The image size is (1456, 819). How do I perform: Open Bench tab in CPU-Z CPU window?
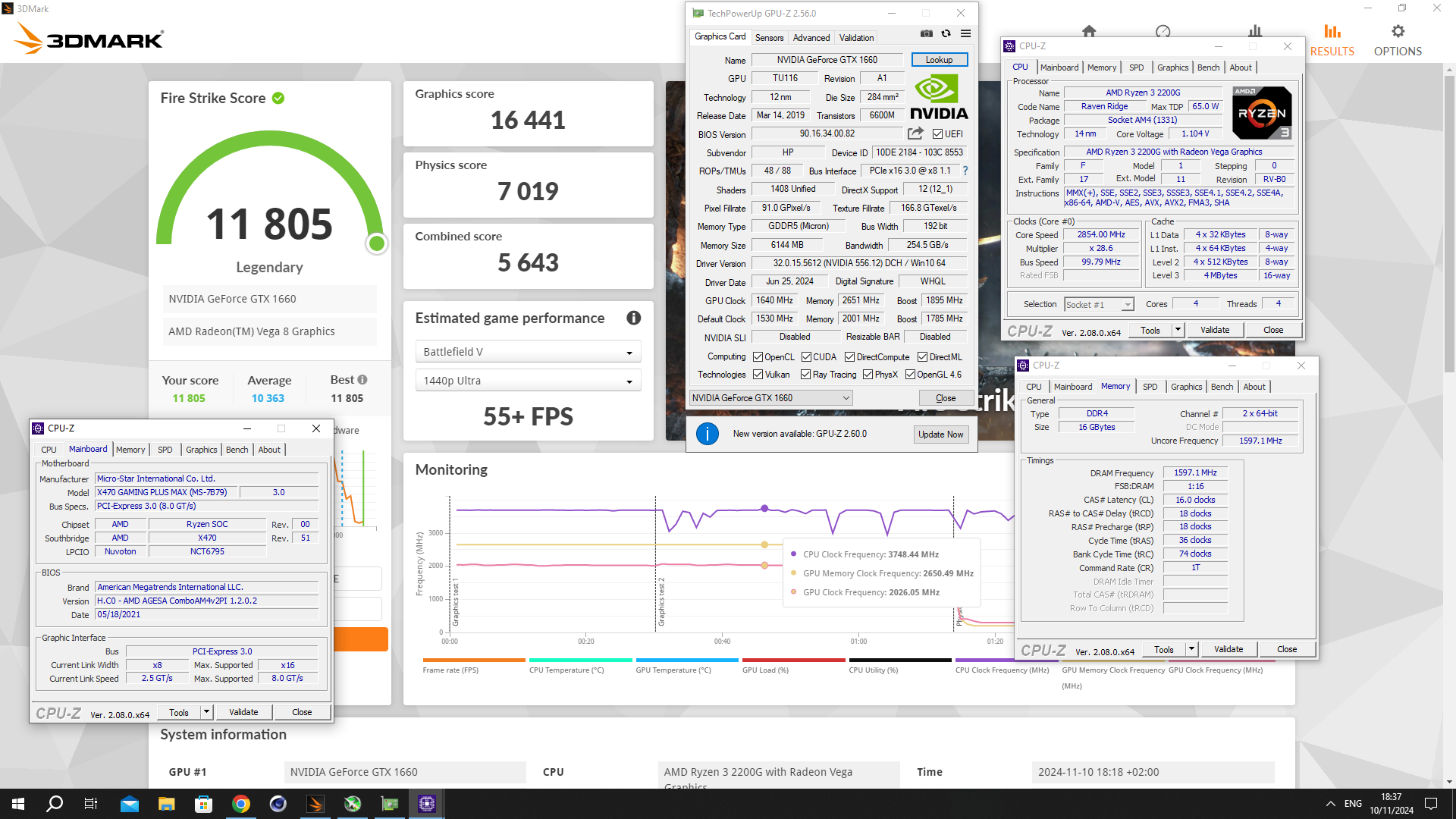point(1208,67)
